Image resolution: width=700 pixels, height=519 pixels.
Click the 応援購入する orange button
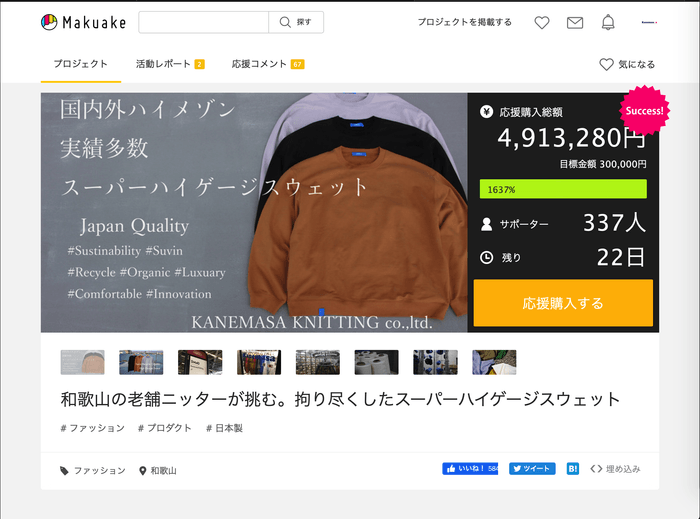[563, 302]
